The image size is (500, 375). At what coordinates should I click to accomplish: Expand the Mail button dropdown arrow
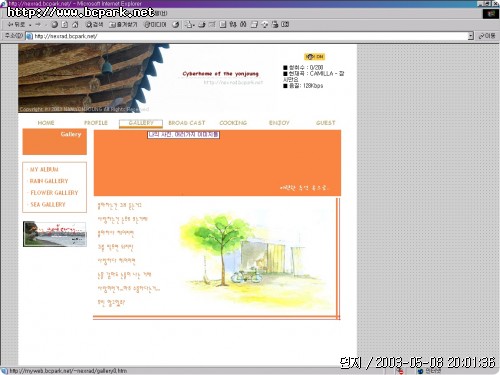pos(194,25)
